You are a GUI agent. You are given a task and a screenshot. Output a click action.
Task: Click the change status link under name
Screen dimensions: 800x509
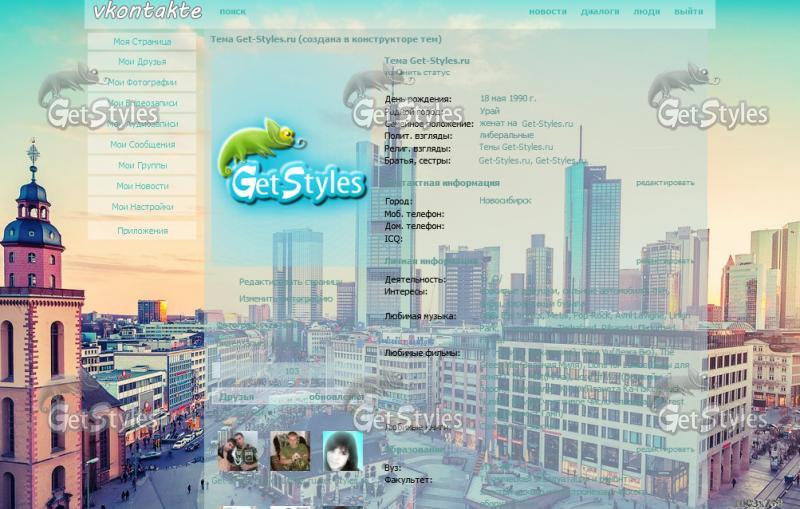417,72
